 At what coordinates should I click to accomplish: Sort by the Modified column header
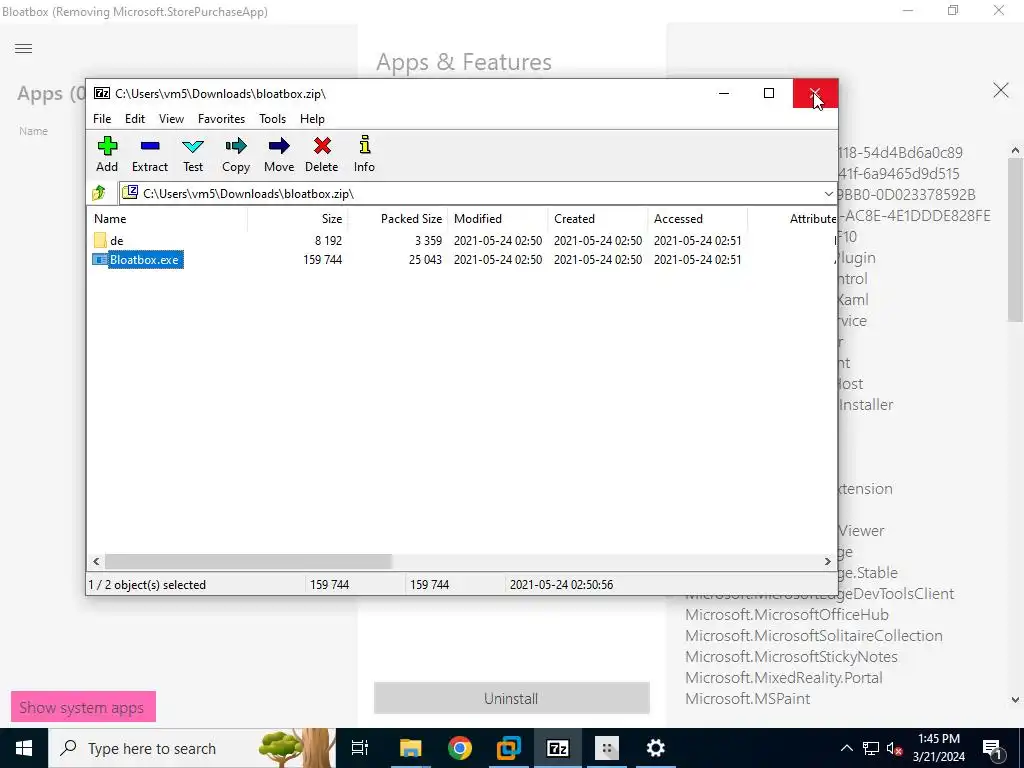click(x=498, y=218)
